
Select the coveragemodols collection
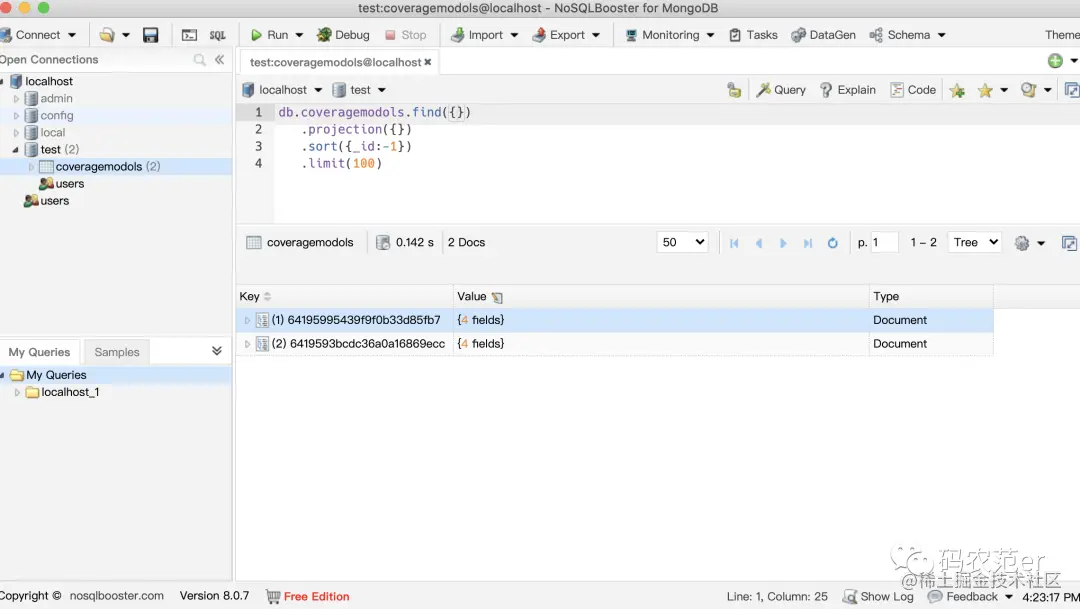pyautogui.click(x=98, y=167)
